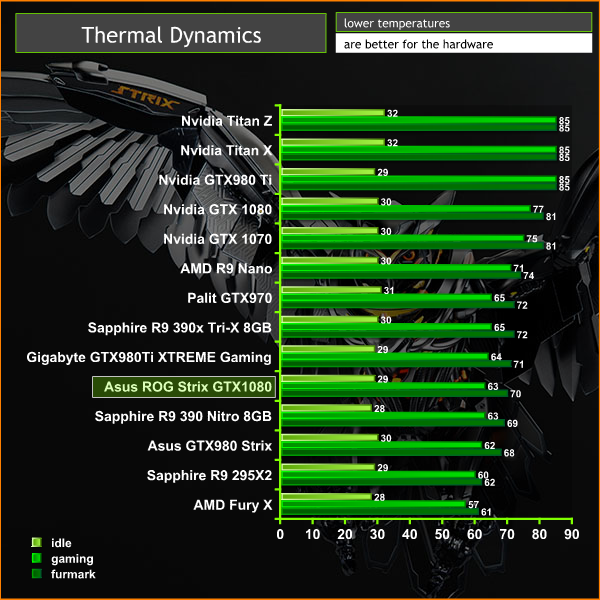The height and width of the screenshot is (600, 600).
Task: Click the STRIX logo on the card
Action: (147, 98)
